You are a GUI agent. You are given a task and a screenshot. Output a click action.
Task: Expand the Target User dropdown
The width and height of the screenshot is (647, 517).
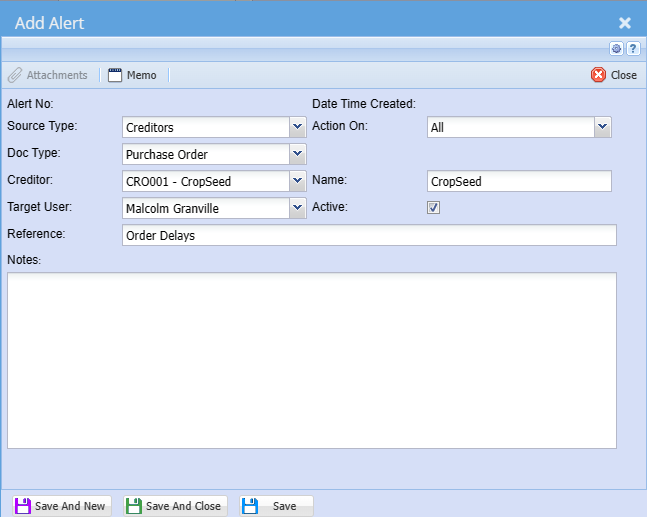pos(297,208)
